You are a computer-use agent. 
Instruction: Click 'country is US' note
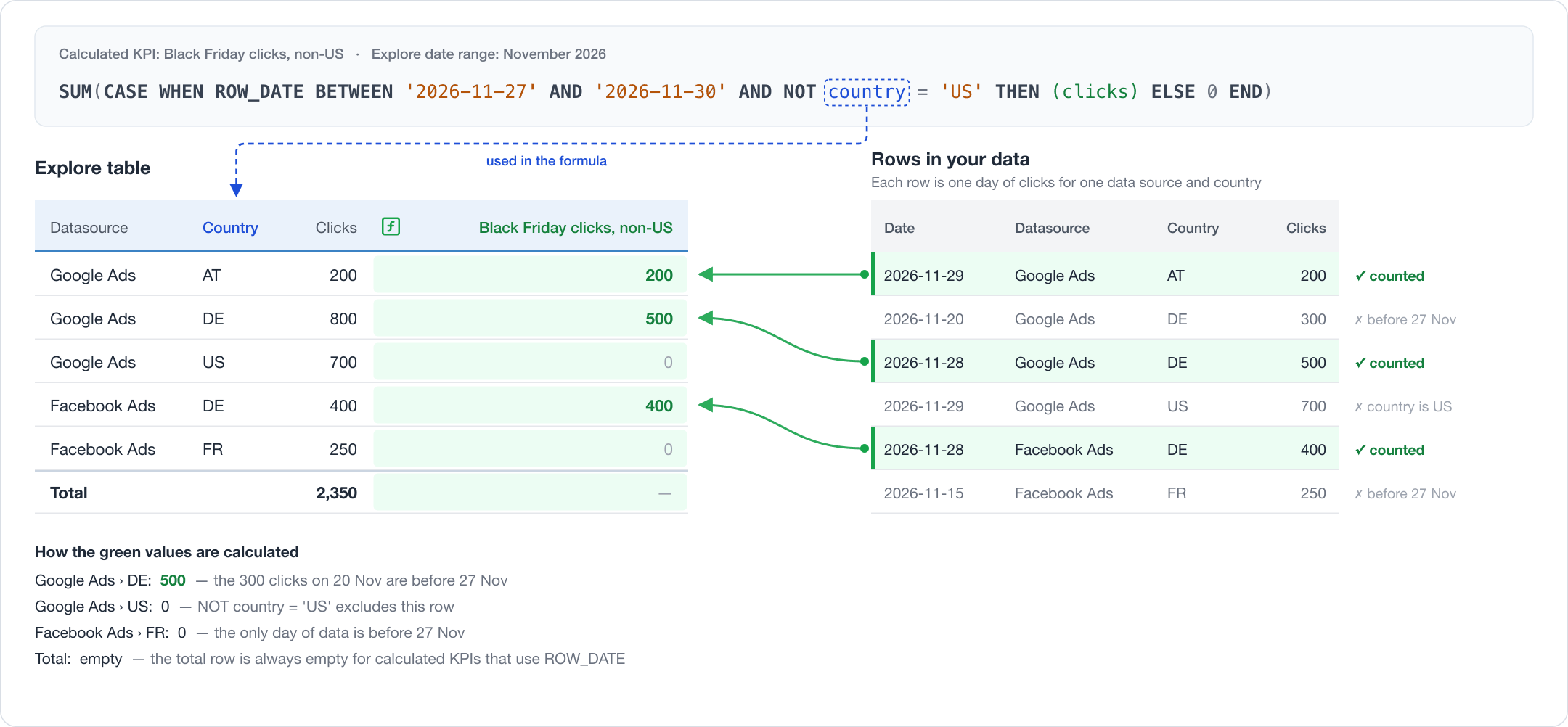(x=1403, y=406)
